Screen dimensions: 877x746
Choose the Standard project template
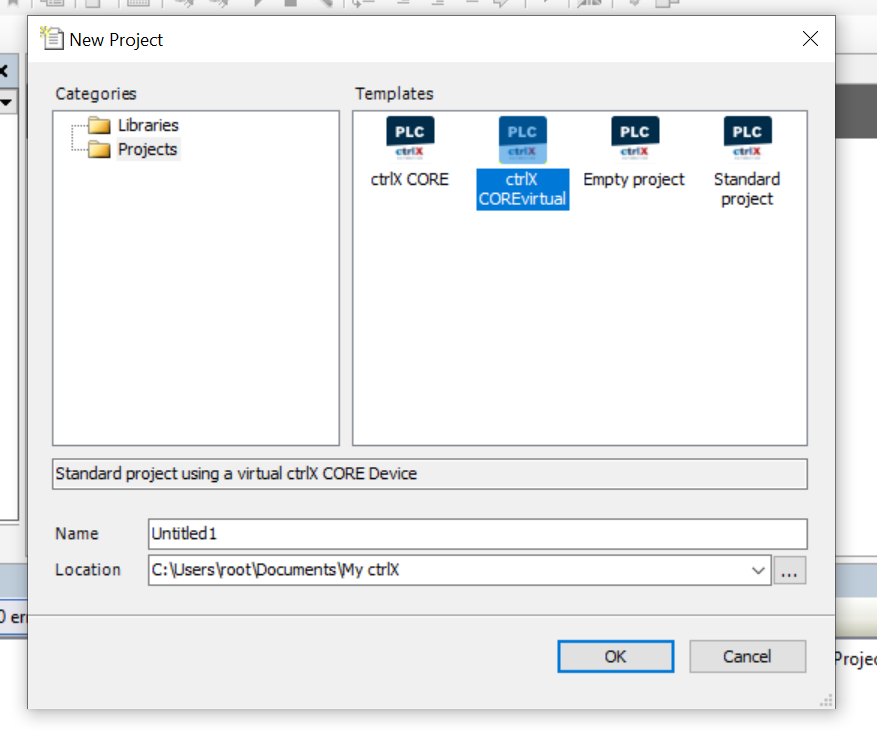[x=747, y=162]
